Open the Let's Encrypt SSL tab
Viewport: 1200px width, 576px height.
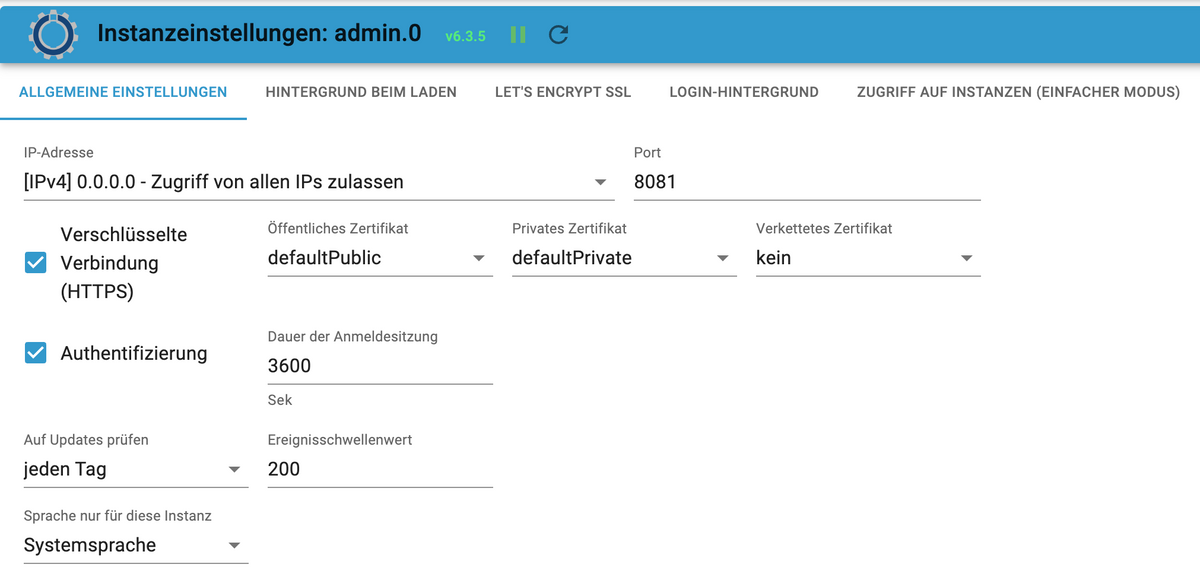click(563, 92)
